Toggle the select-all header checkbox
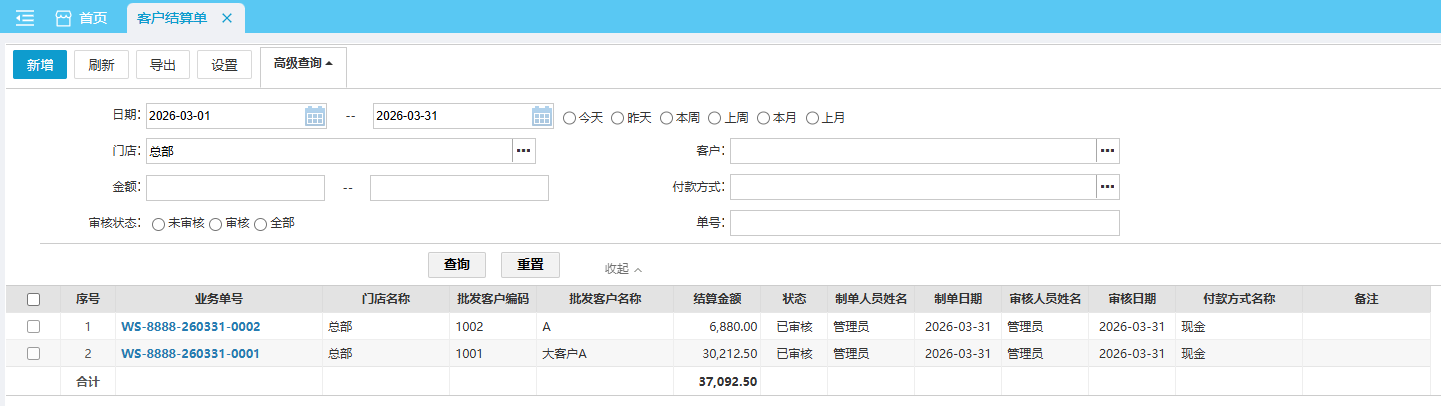The width and height of the screenshot is (1441, 406). click(x=33, y=299)
